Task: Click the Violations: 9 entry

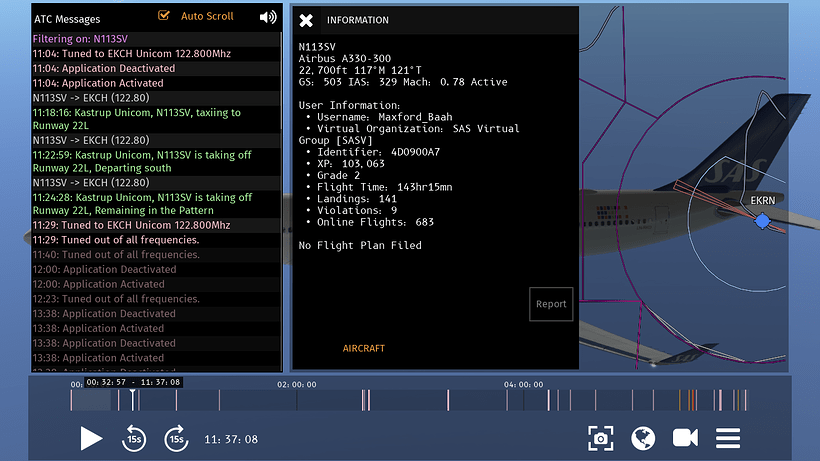Action: pyautogui.click(x=357, y=210)
